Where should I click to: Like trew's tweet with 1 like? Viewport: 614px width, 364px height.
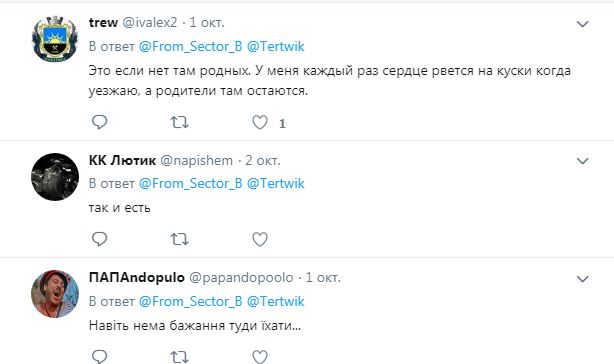tap(260, 123)
